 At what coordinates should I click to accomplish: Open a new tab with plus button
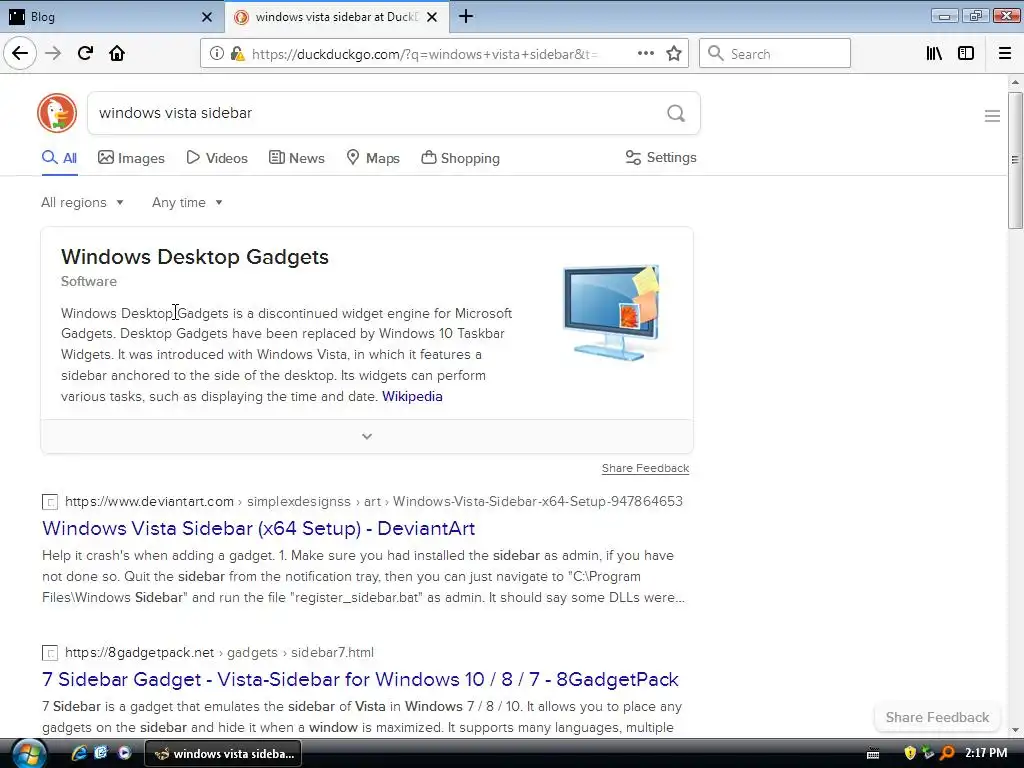(466, 16)
